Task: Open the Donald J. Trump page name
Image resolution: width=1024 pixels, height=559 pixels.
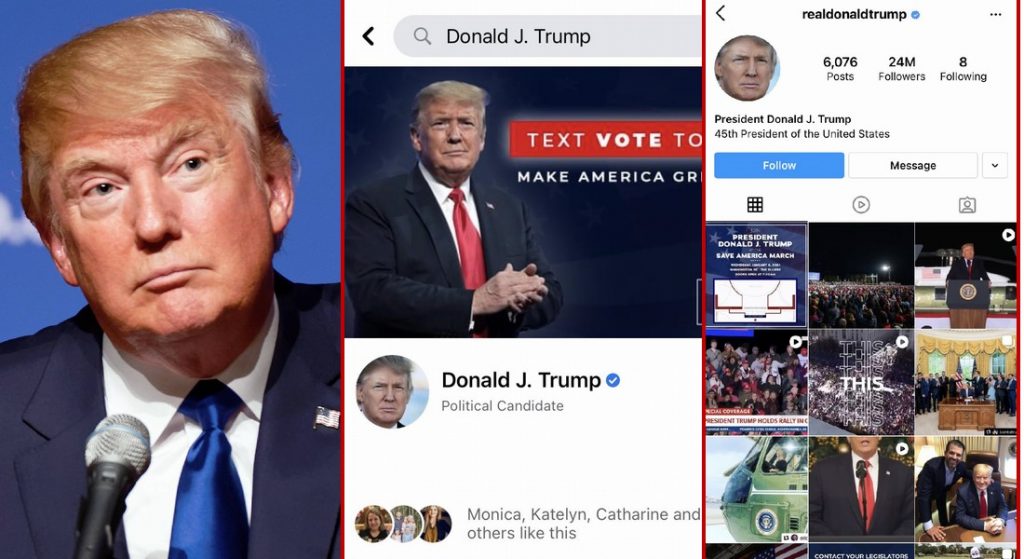Action: pos(521,380)
